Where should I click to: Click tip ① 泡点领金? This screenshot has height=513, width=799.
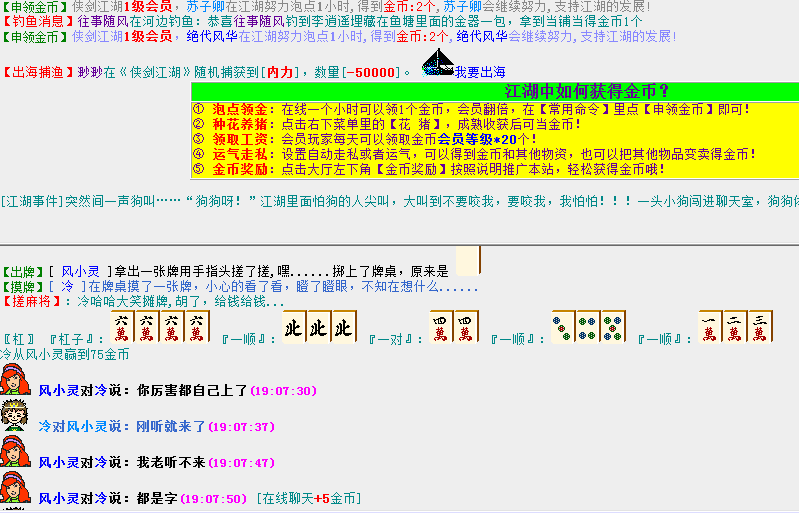471,109
